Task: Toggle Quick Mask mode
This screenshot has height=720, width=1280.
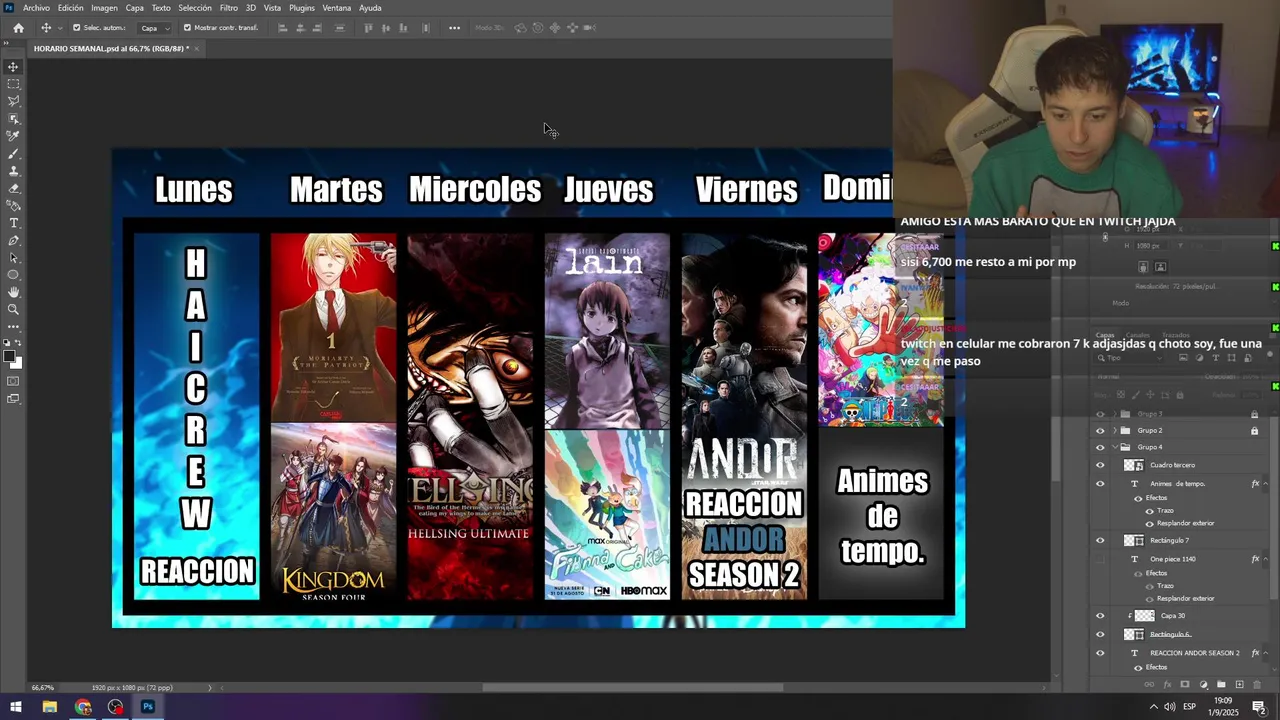Action: (x=13, y=381)
